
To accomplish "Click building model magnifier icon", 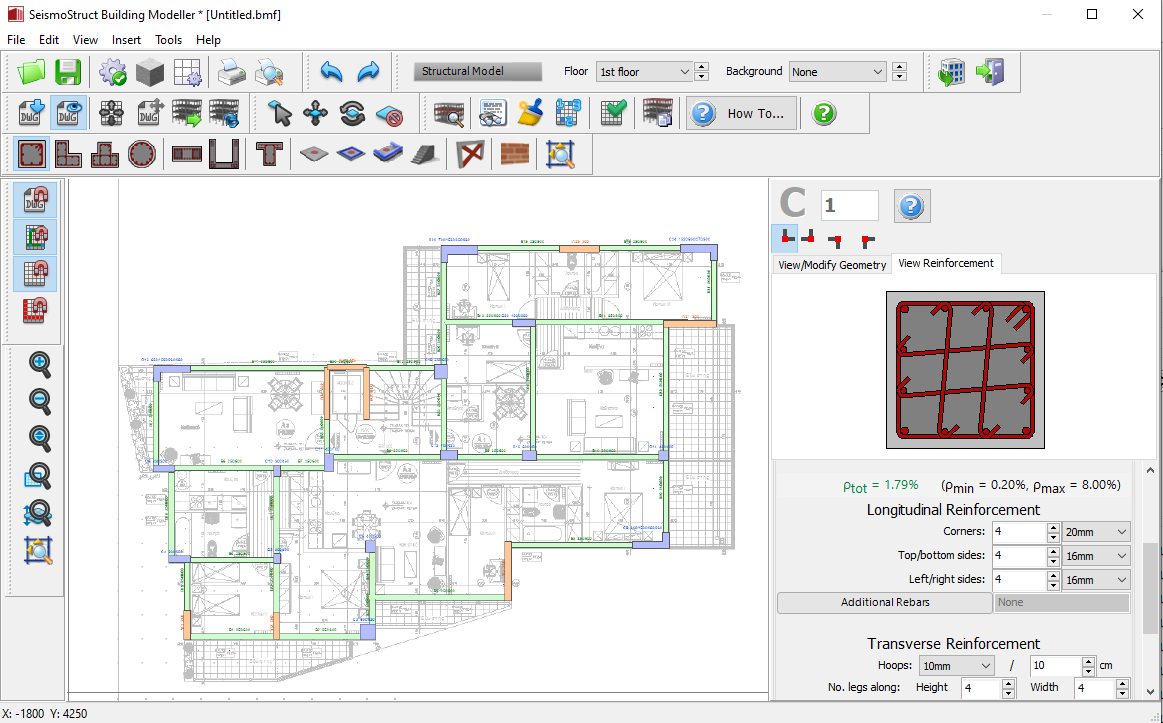I will (449, 113).
